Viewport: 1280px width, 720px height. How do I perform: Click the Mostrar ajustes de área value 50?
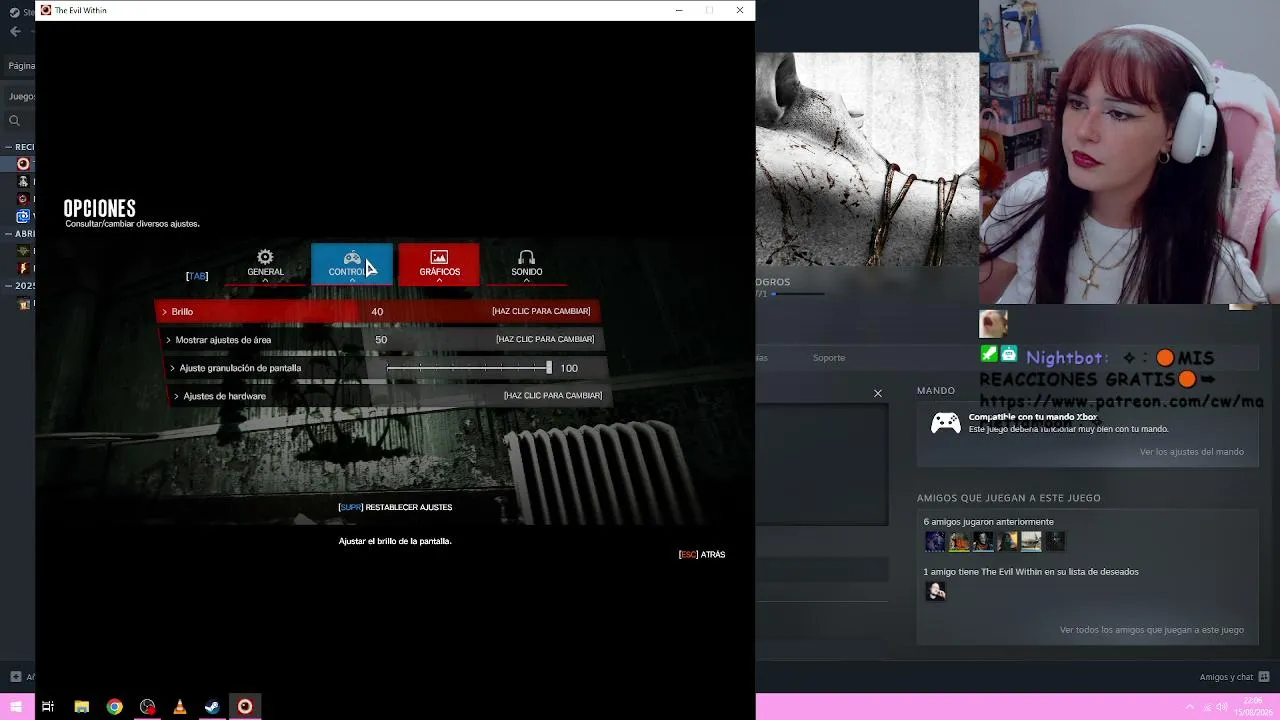pos(381,339)
